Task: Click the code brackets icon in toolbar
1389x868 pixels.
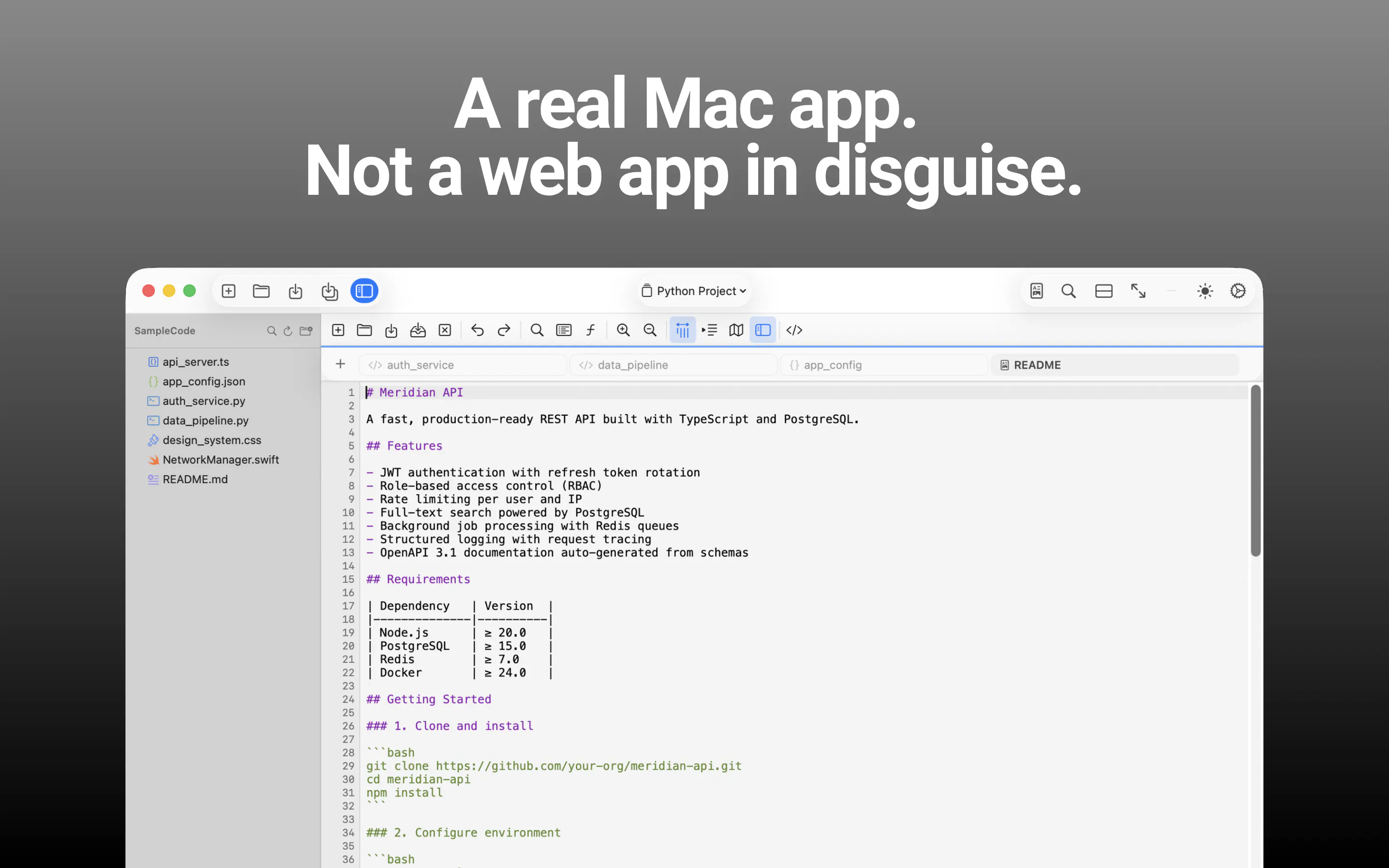Action: (794, 330)
